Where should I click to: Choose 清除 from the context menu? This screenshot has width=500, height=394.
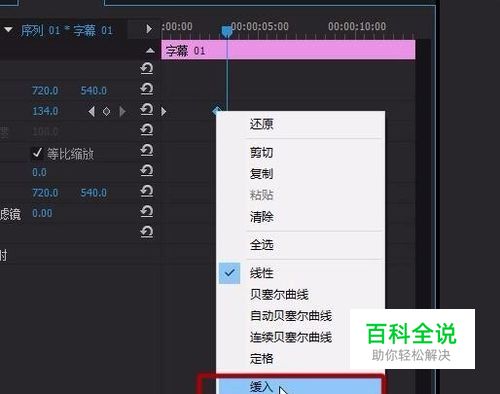(300, 217)
